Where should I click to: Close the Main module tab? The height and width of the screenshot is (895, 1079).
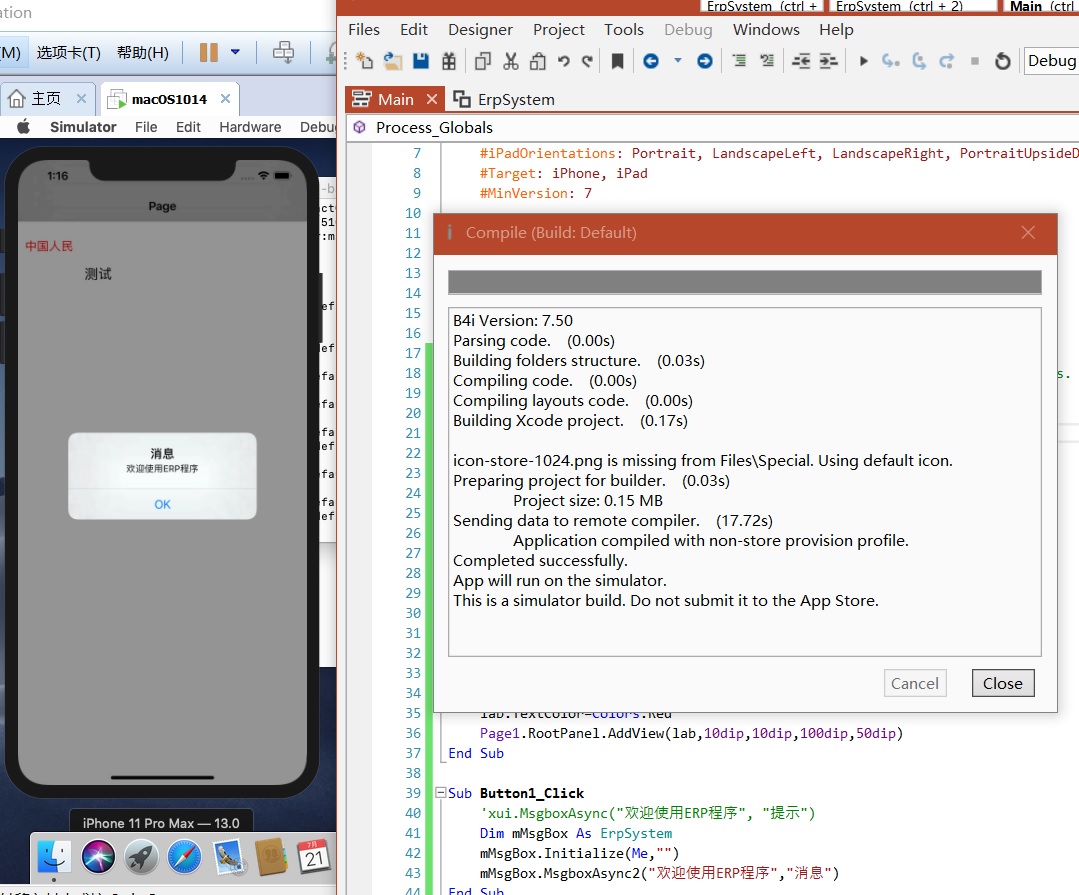coord(432,99)
